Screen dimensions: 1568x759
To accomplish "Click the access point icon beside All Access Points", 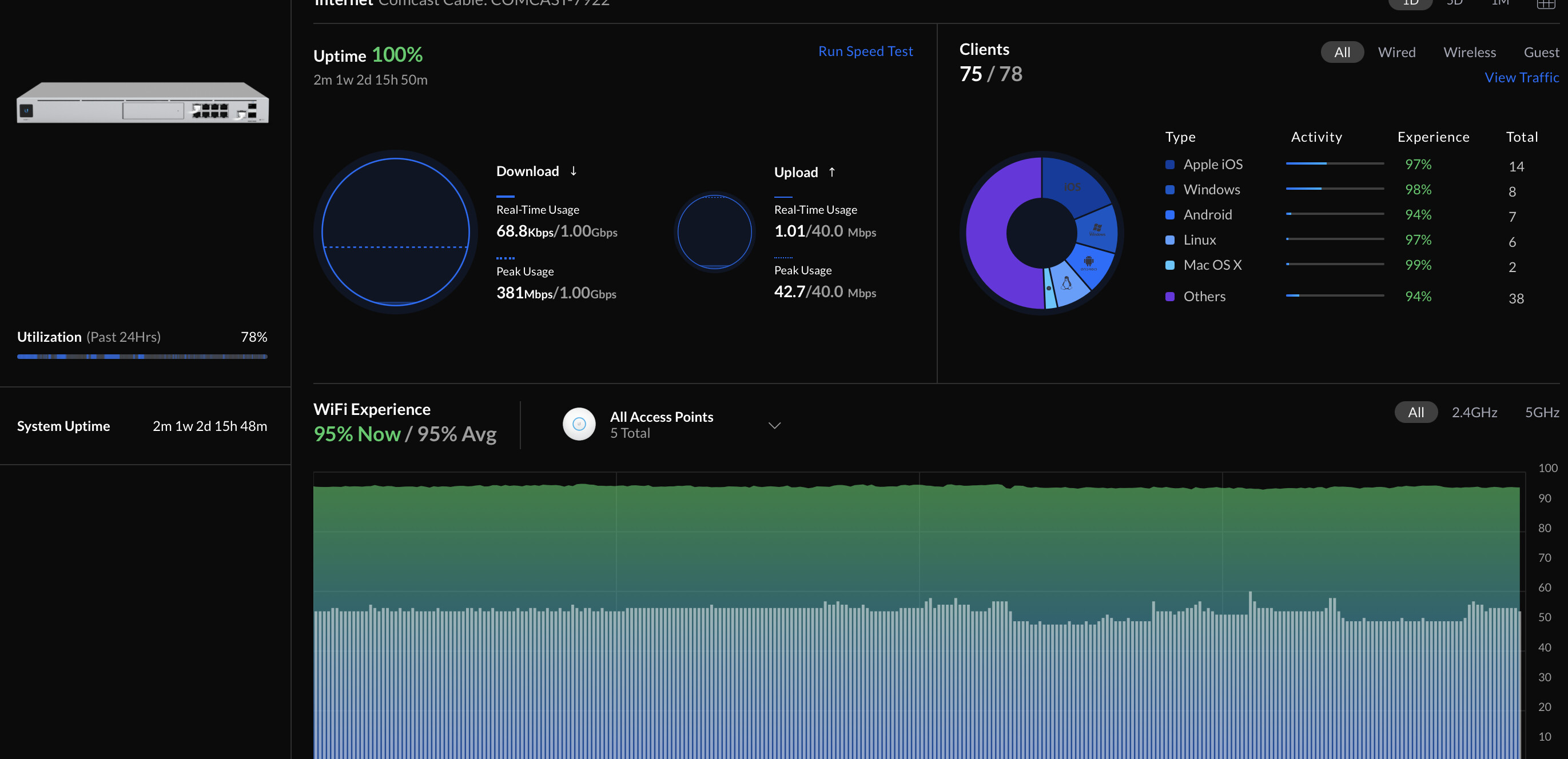I will tap(579, 424).
